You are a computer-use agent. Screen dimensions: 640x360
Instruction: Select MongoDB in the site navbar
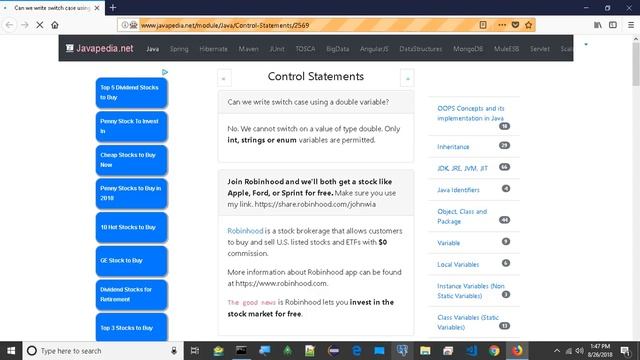coord(468,49)
